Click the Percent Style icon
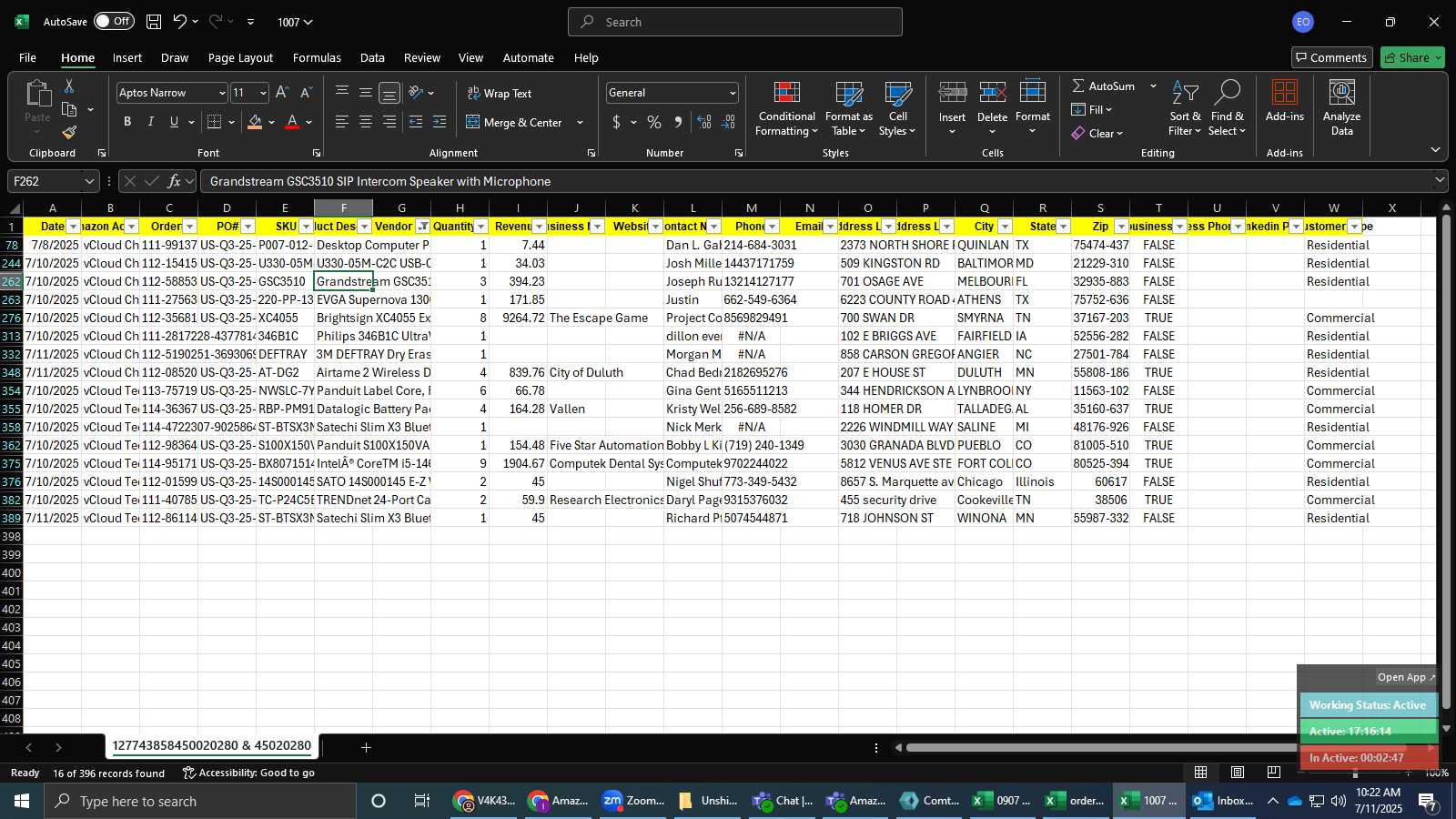Screen dimensions: 1456x819 coord(654,122)
